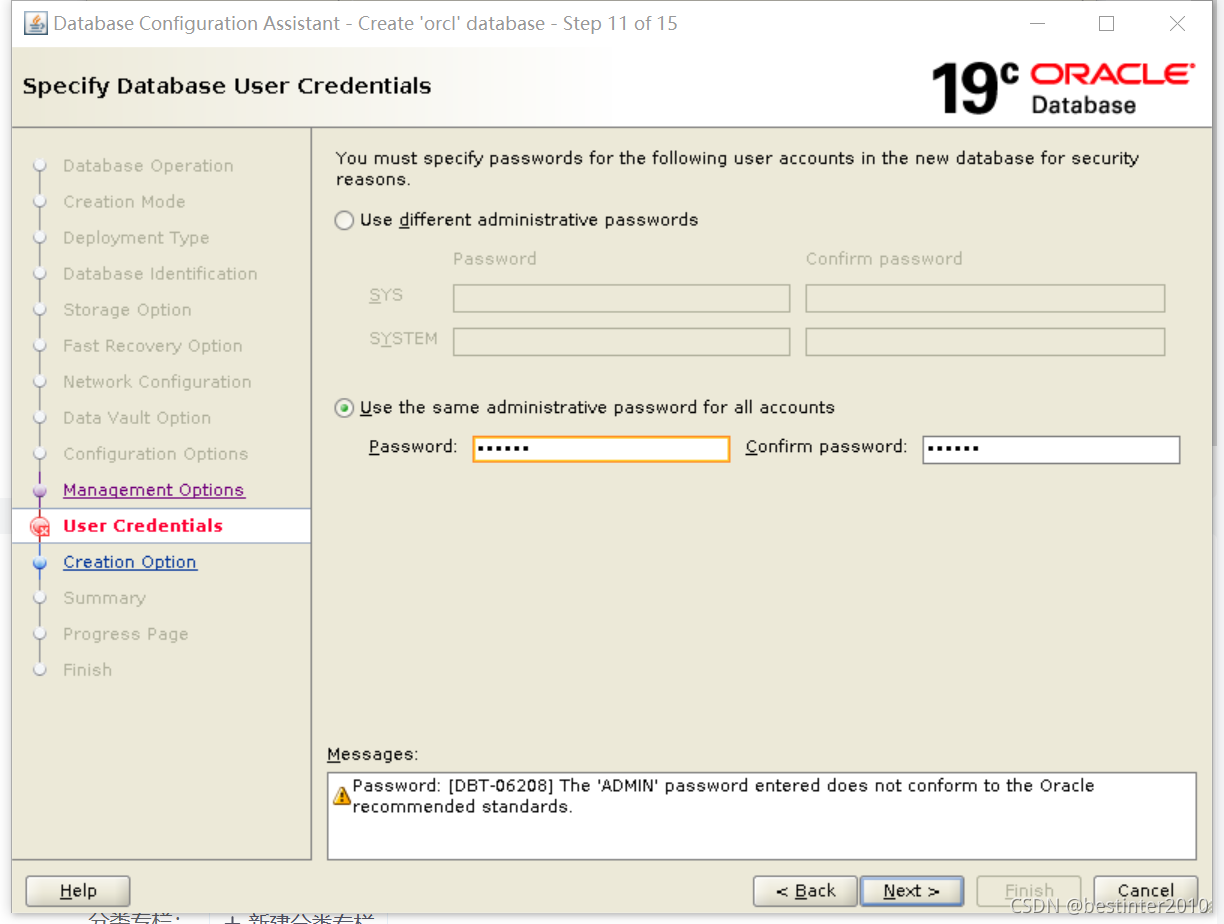Click the disabled SYS password field
The width and height of the screenshot is (1224, 924).
click(x=621, y=298)
